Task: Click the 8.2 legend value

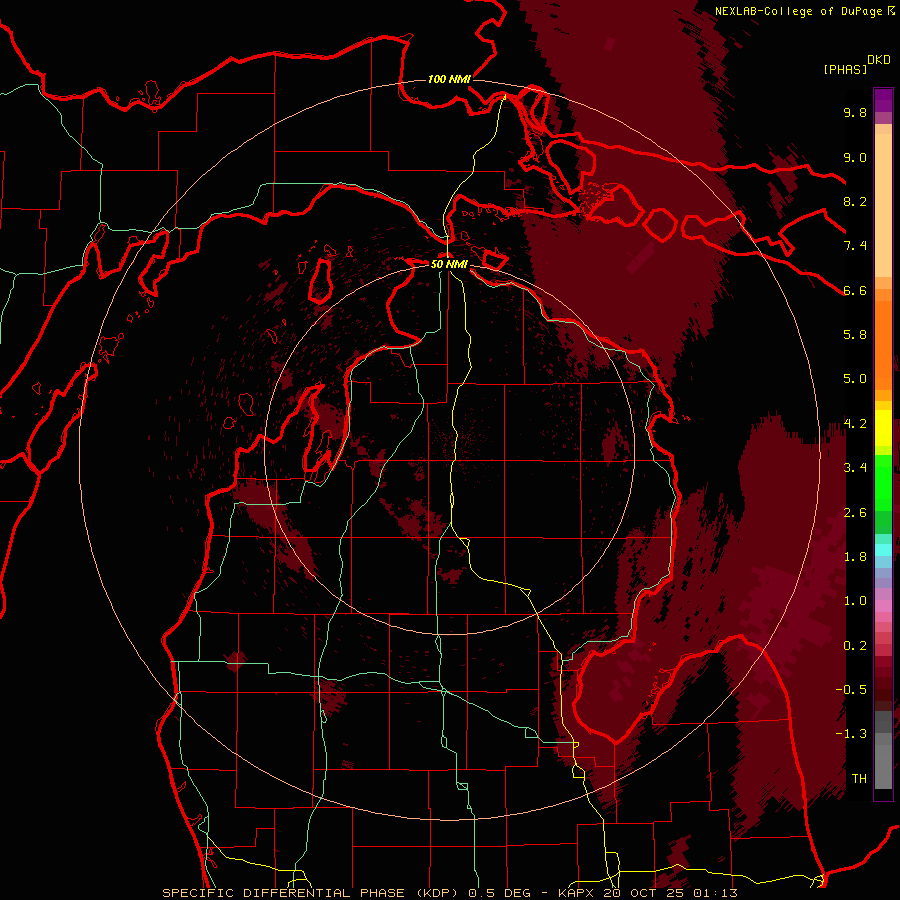Action: tap(855, 201)
